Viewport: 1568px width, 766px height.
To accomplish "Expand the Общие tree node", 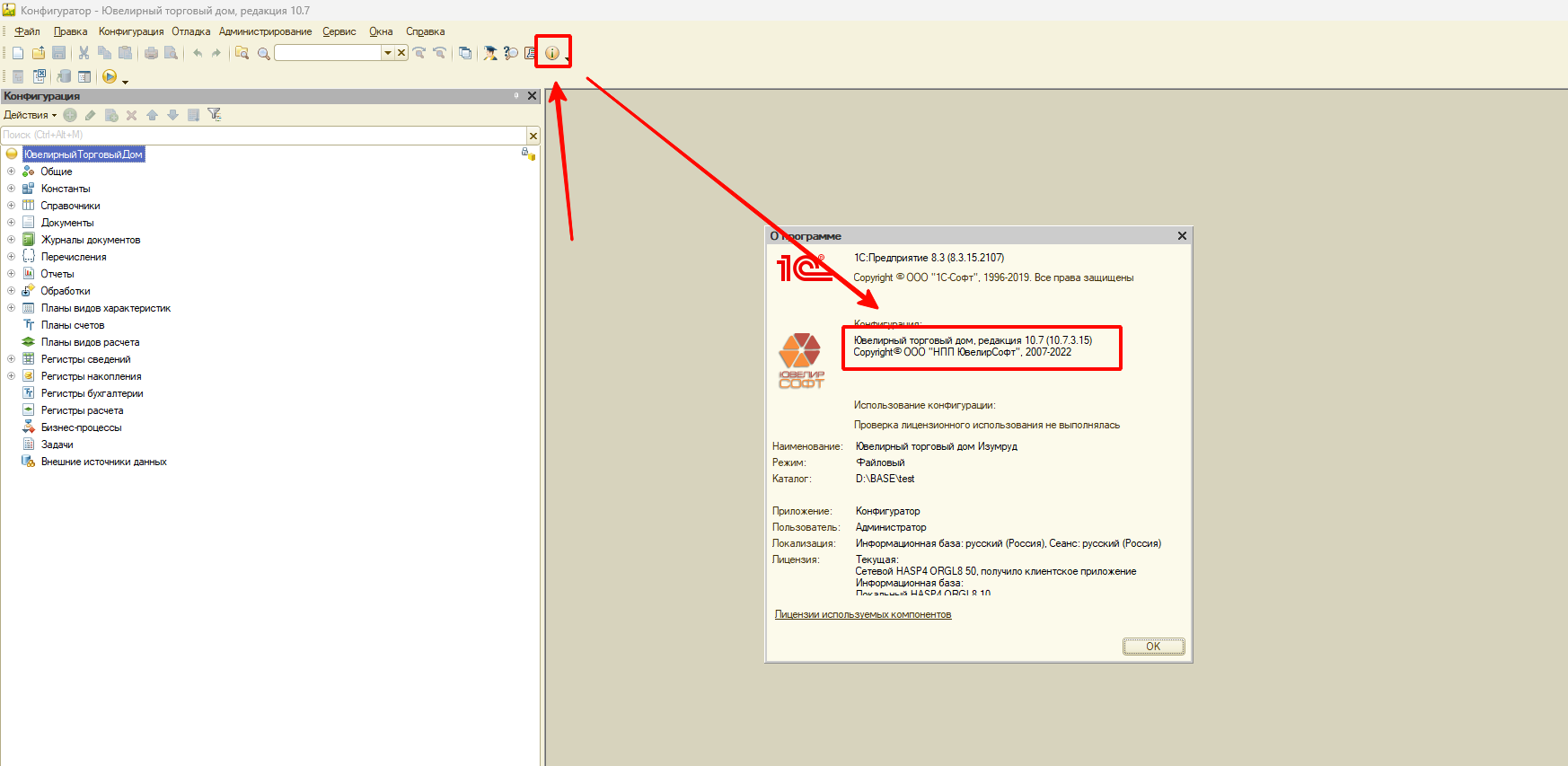I will click(x=11, y=172).
